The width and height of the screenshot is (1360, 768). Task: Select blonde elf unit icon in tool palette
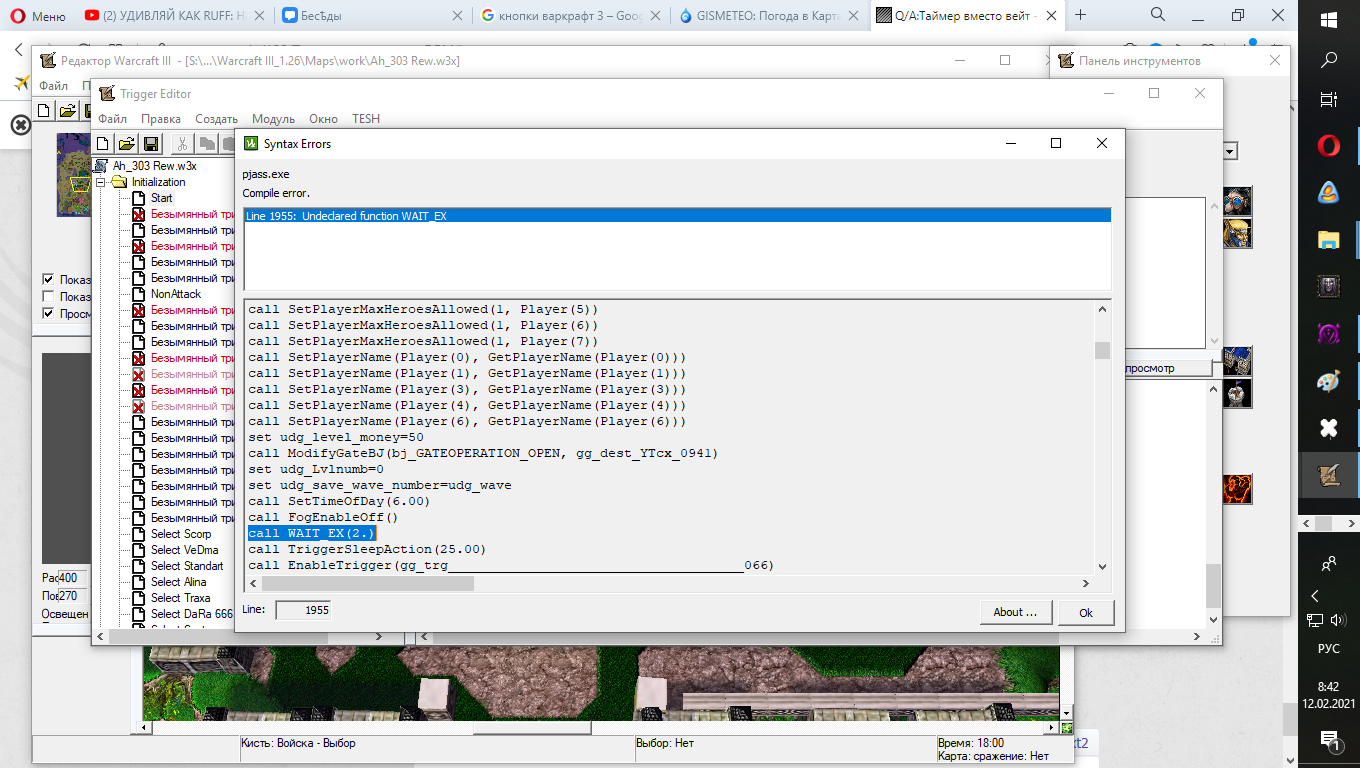(1237, 233)
